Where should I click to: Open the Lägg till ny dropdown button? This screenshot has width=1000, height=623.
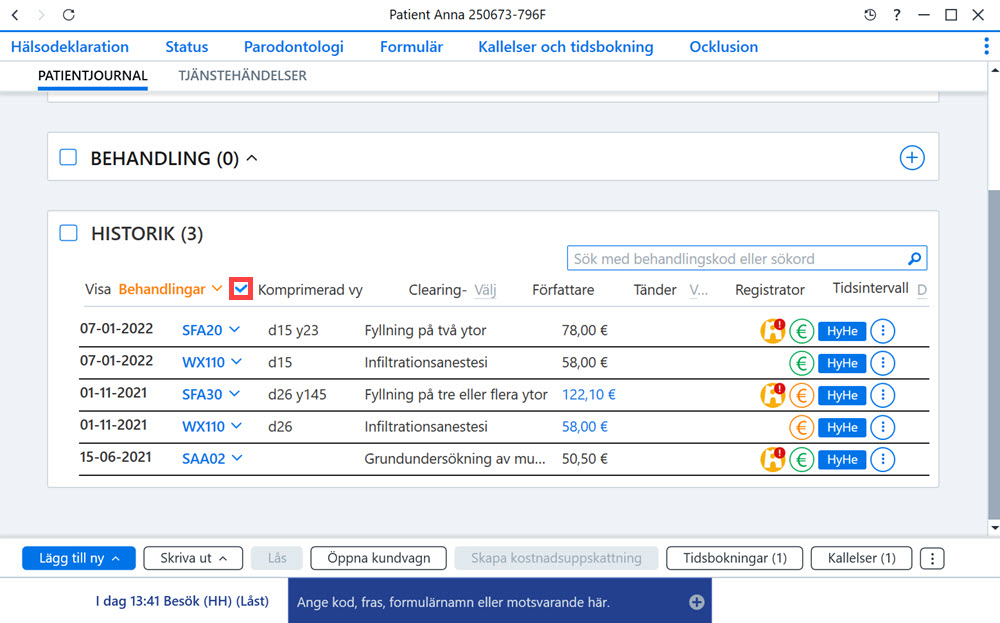pos(79,558)
